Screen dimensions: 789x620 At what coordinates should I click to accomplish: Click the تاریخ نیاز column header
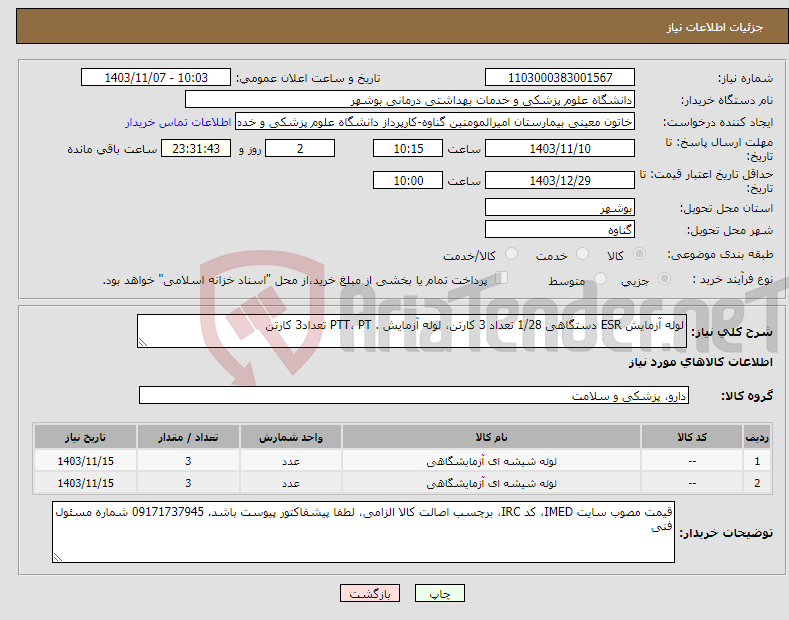[86, 437]
